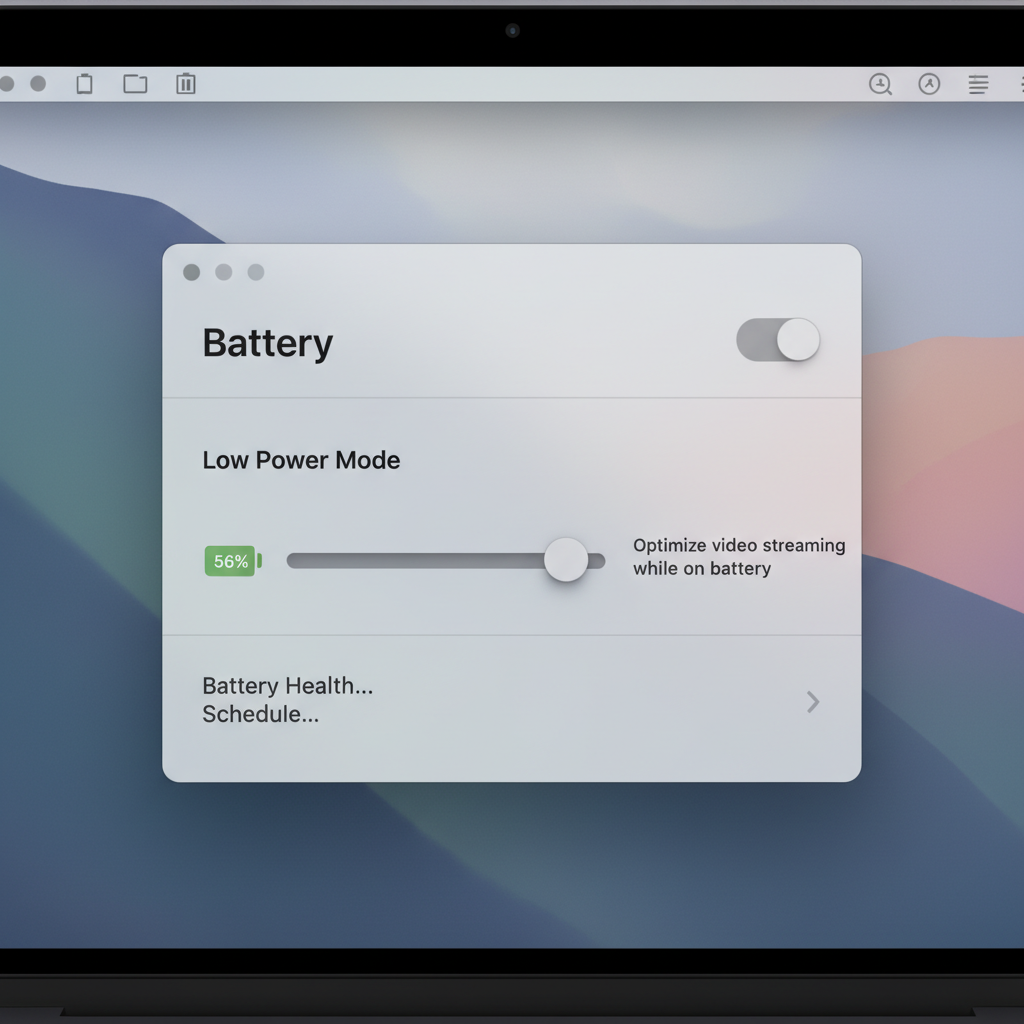
Task: Click the Low Power Mode label
Action: [301, 460]
